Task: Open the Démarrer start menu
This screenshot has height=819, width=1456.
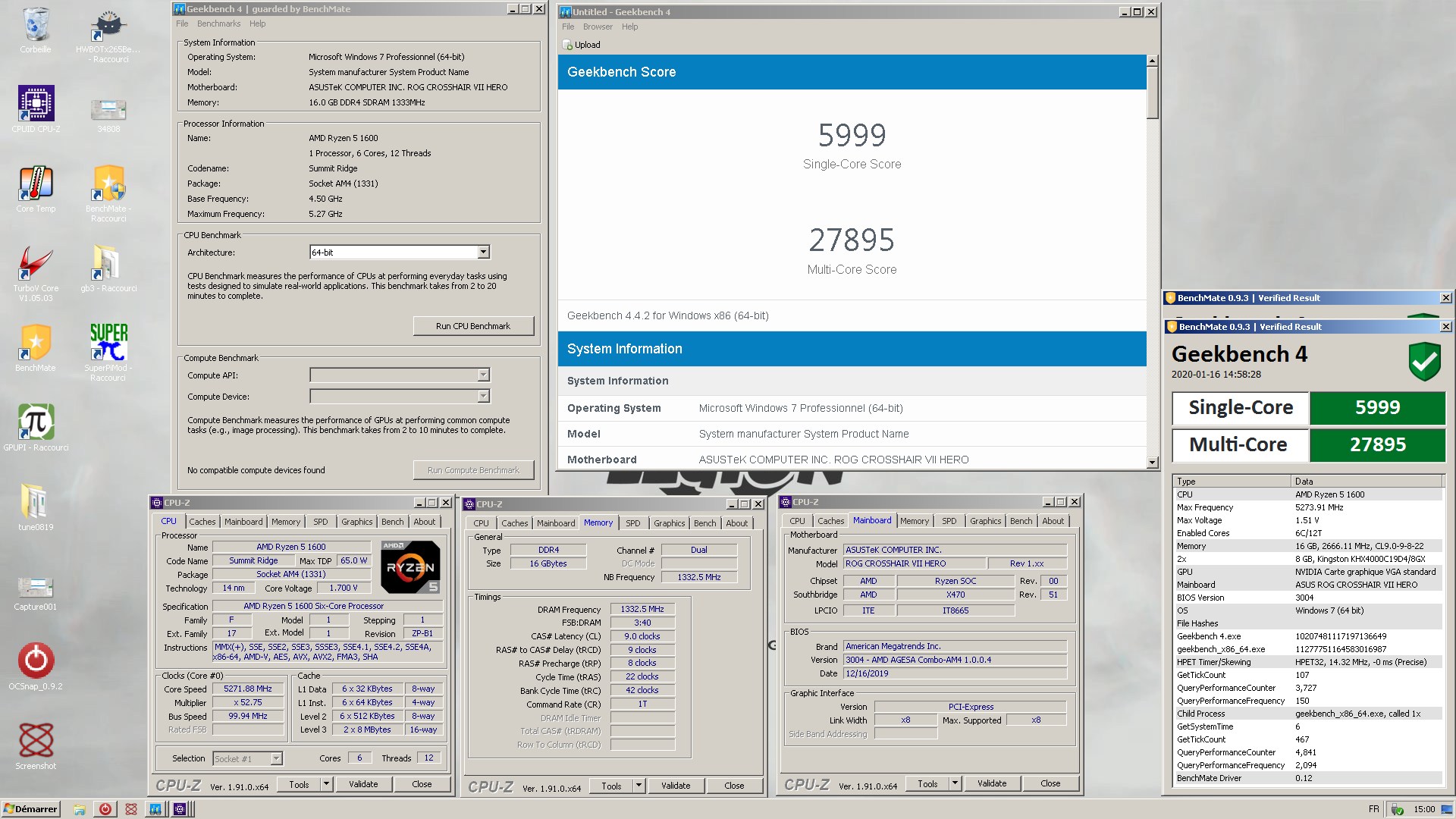Action: tap(31, 809)
